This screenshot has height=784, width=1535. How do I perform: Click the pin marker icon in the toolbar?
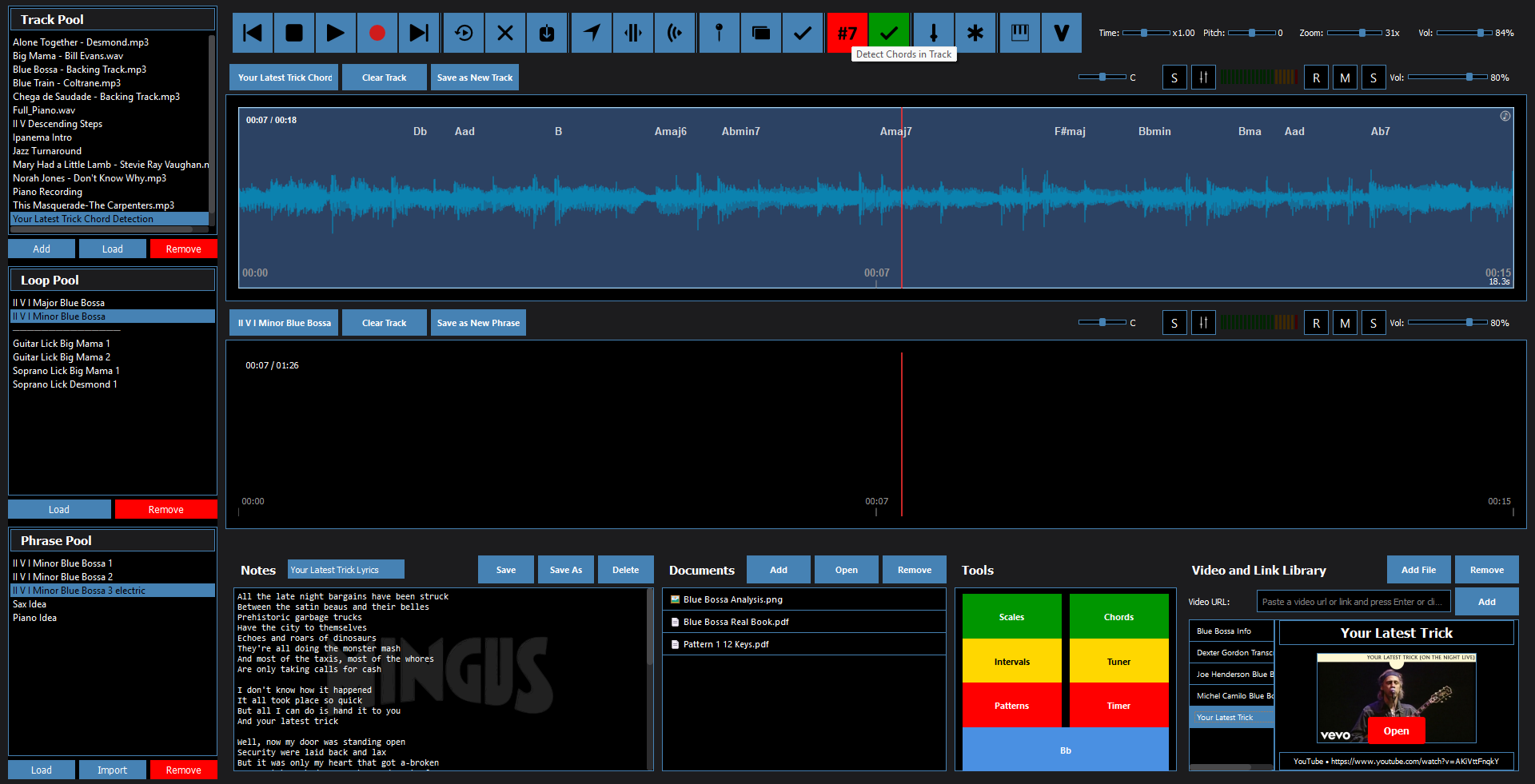click(719, 33)
